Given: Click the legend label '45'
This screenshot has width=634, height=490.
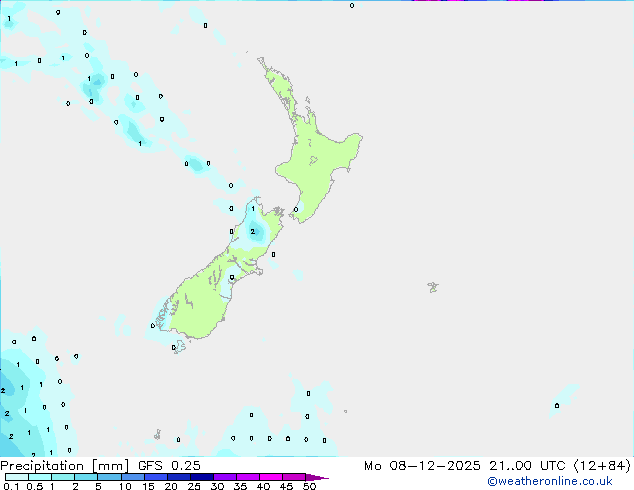Looking at the screenshot, I should coord(286,486).
